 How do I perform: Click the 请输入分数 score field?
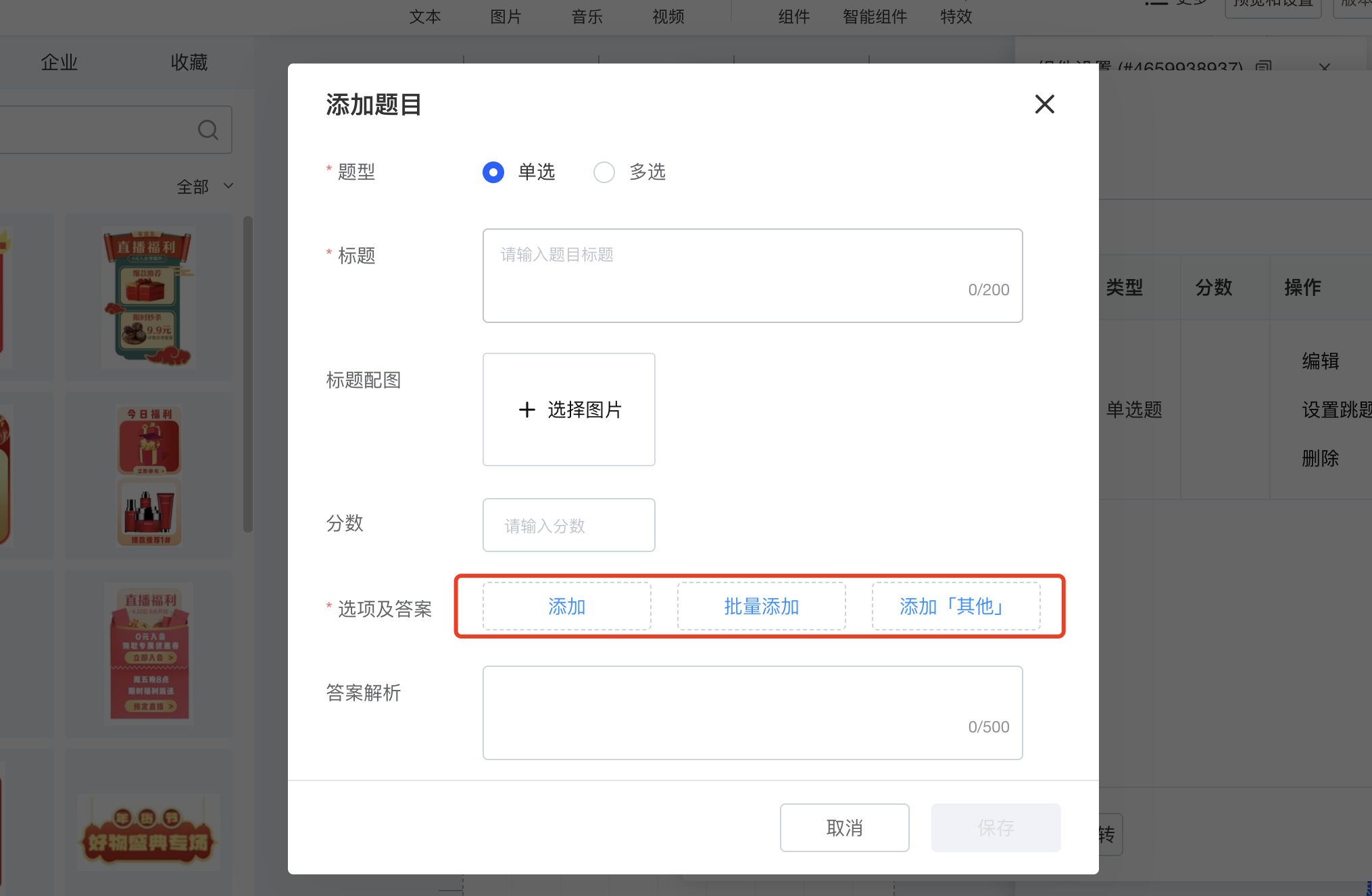568,525
